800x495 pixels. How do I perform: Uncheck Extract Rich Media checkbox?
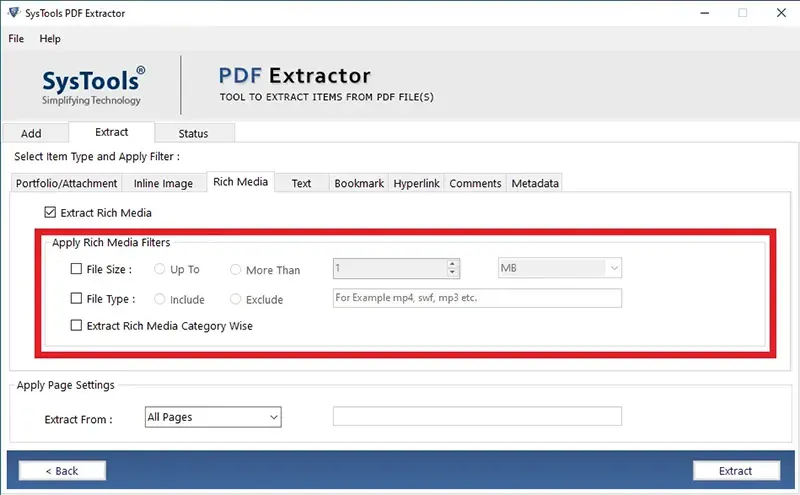click(50, 212)
